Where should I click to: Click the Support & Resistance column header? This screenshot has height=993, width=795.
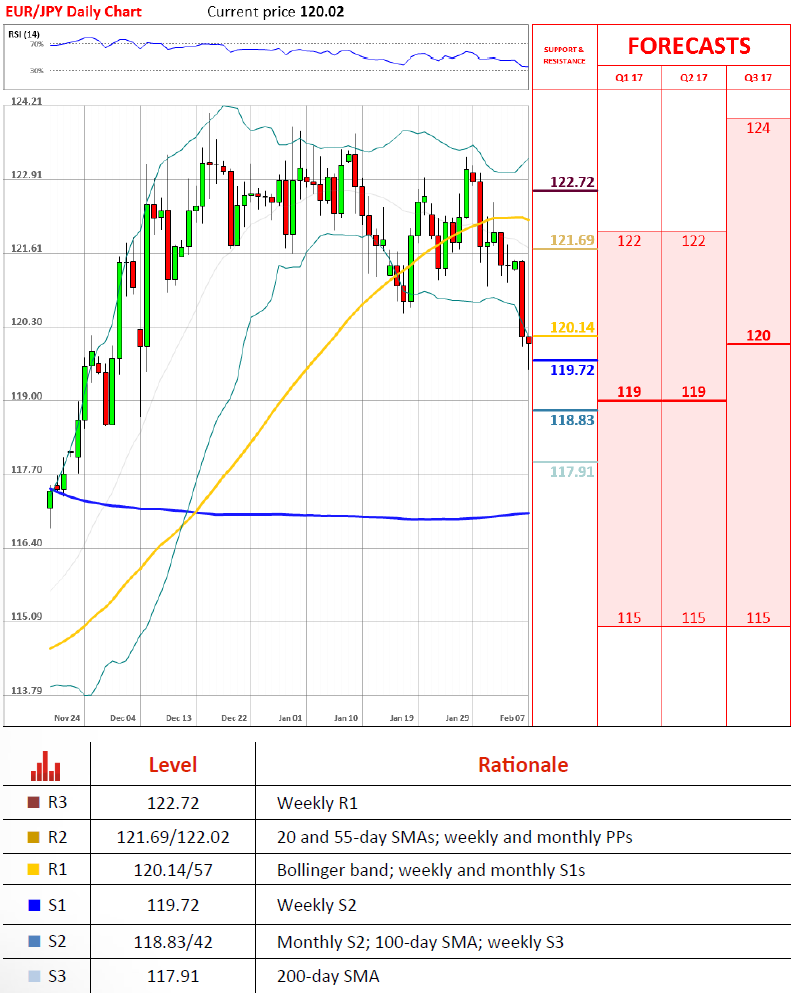pyautogui.click(x=564, y=55)
